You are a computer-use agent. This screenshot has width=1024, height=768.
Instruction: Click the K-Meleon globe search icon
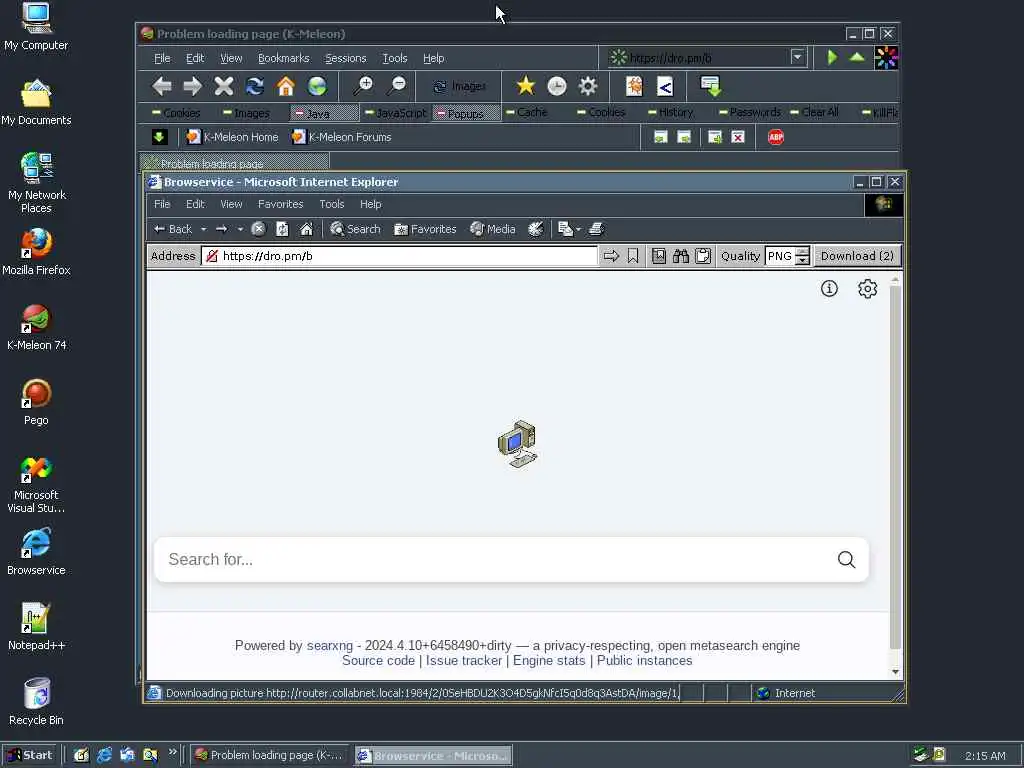pos(317,86)
